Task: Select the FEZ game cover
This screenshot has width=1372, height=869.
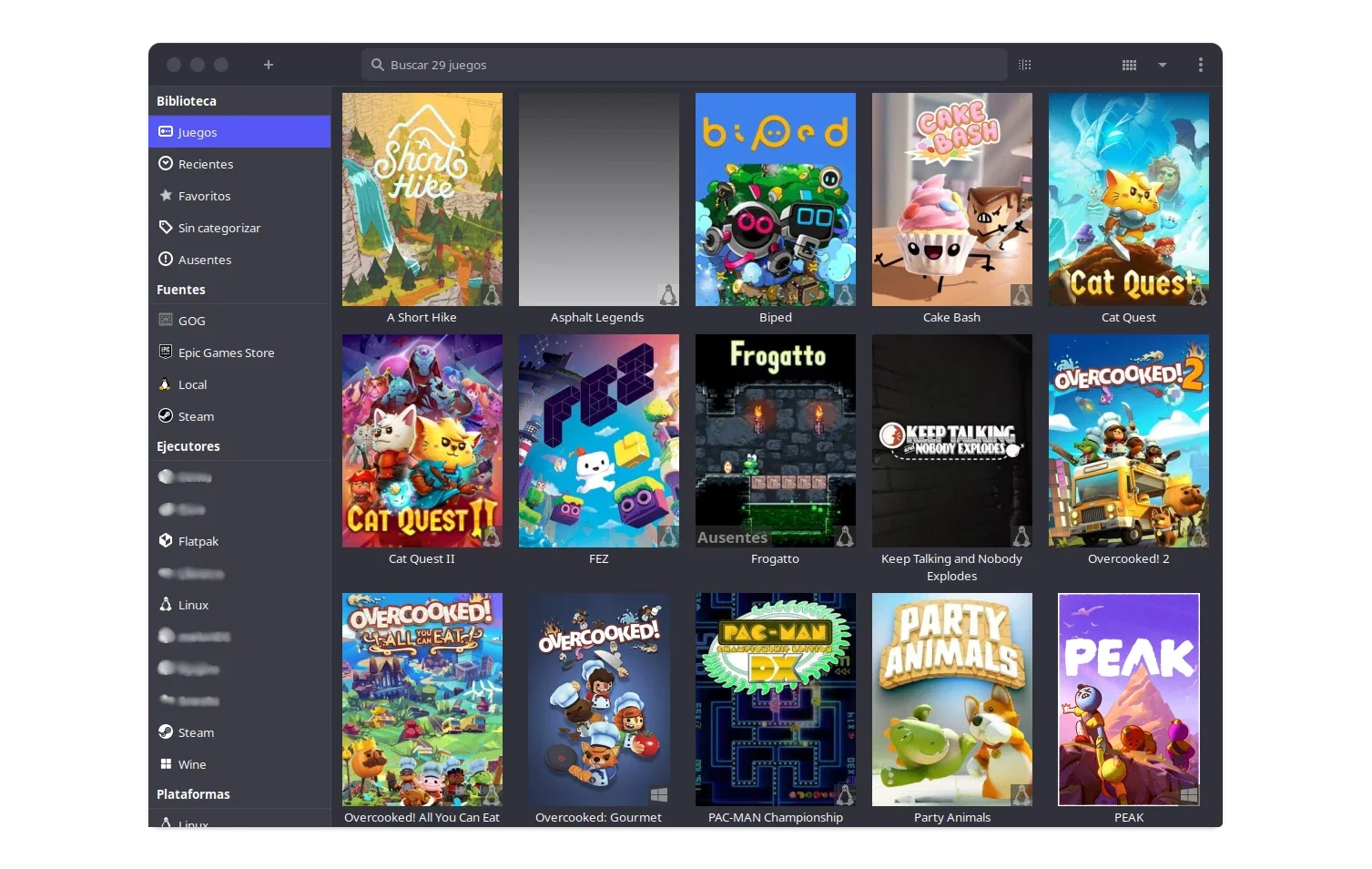Action: coord(599,441)
